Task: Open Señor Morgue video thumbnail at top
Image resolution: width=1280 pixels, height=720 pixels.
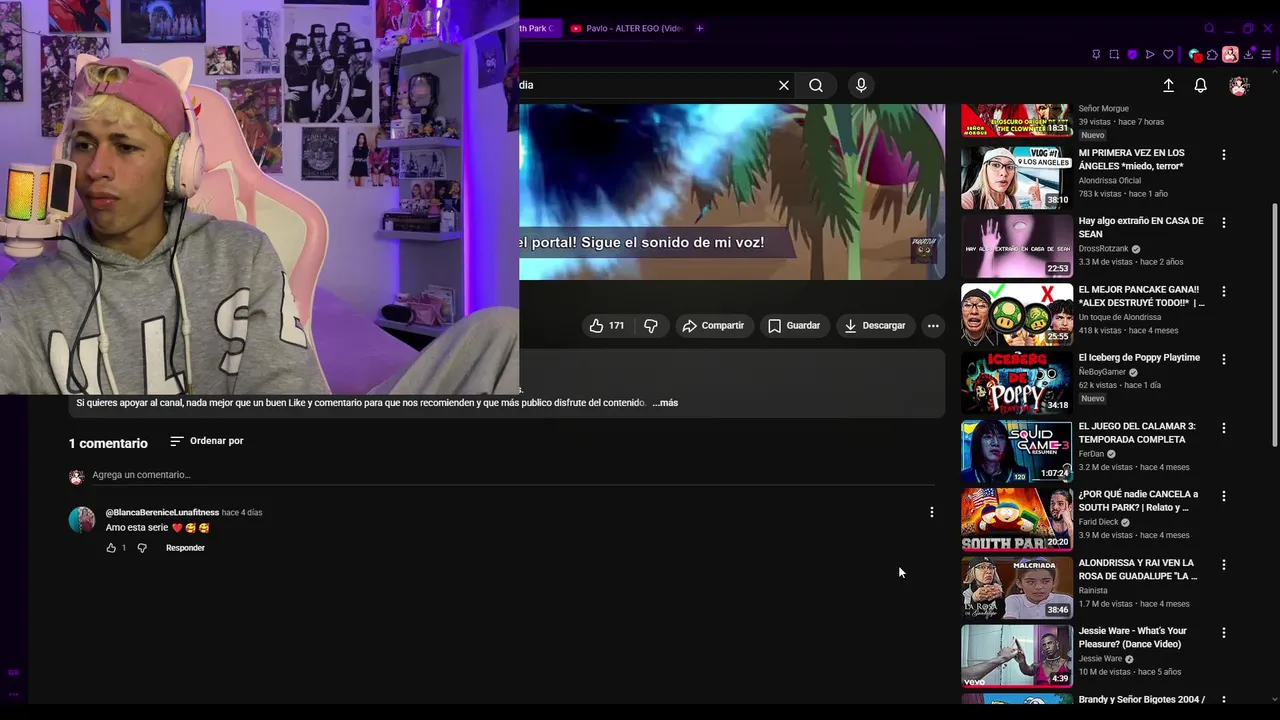Action: pyautogui.click(x=1017, y=121)
